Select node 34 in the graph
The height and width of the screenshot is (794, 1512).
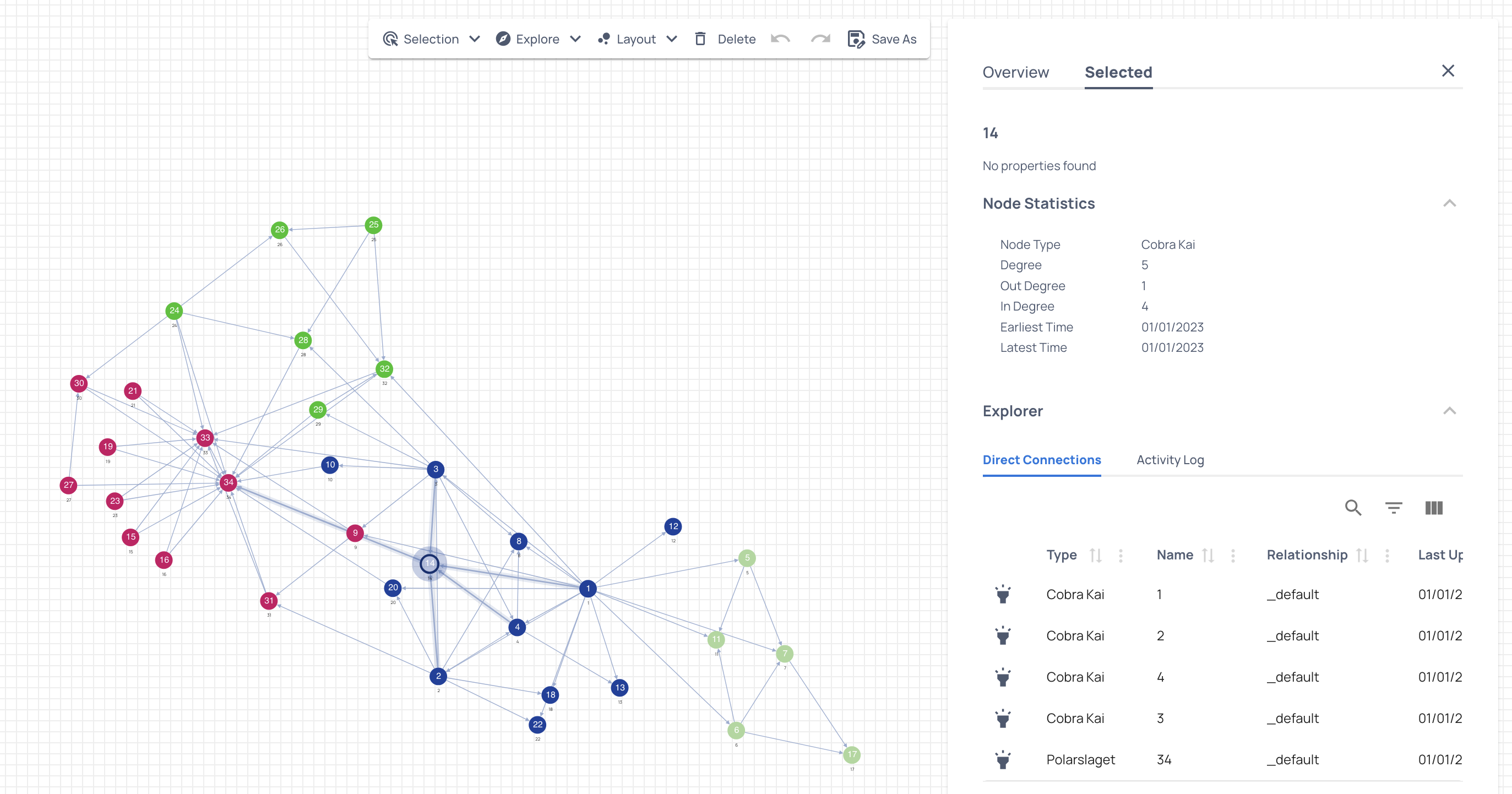pos(229,482)
